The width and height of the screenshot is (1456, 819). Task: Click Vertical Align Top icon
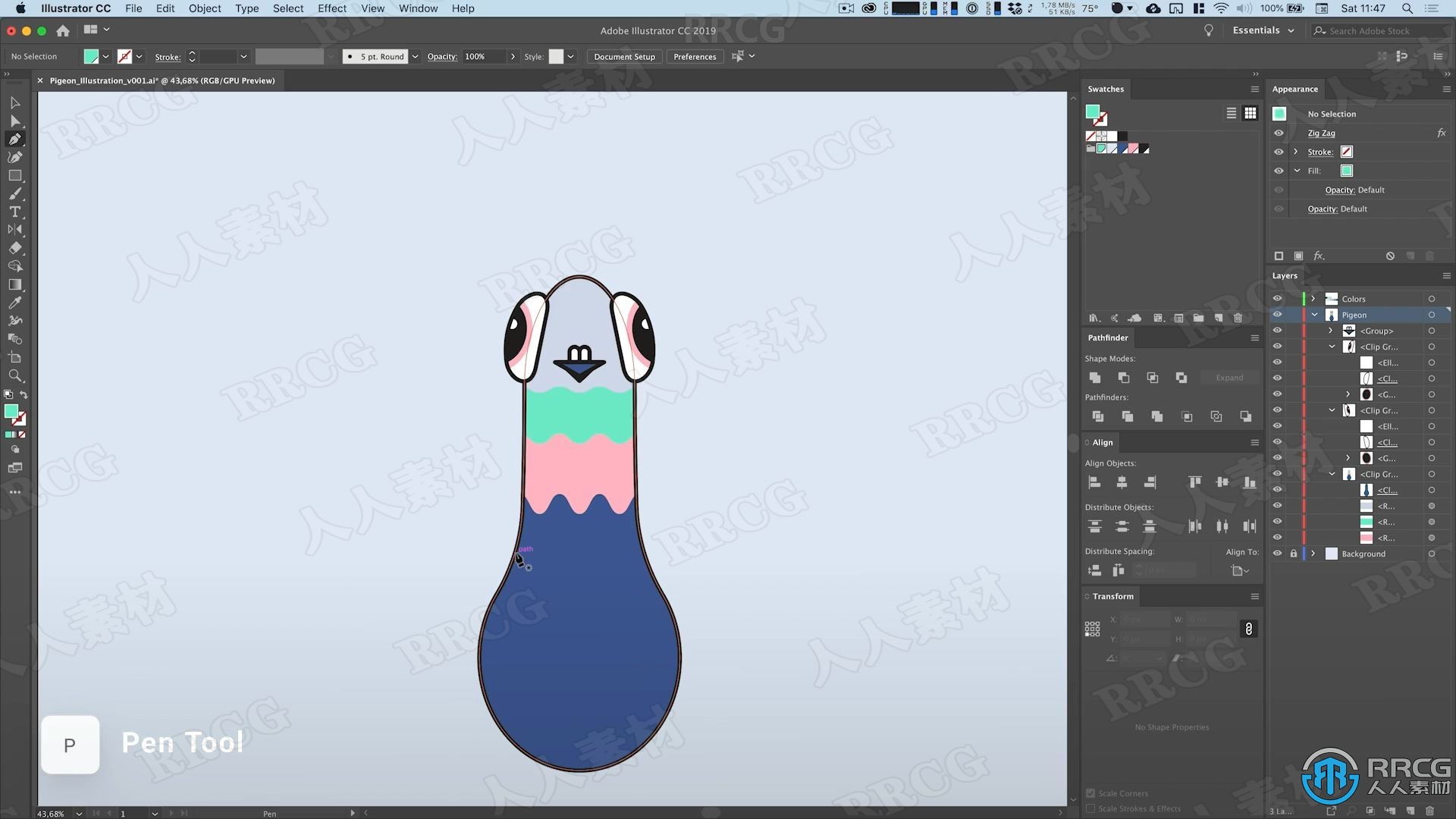pyautogui.click(x=1194, y=482)
